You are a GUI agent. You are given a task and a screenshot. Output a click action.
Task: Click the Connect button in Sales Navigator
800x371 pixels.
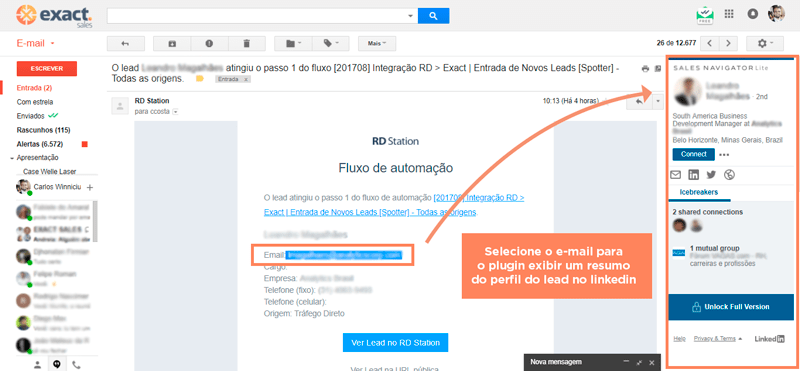[x=693, y=154]
